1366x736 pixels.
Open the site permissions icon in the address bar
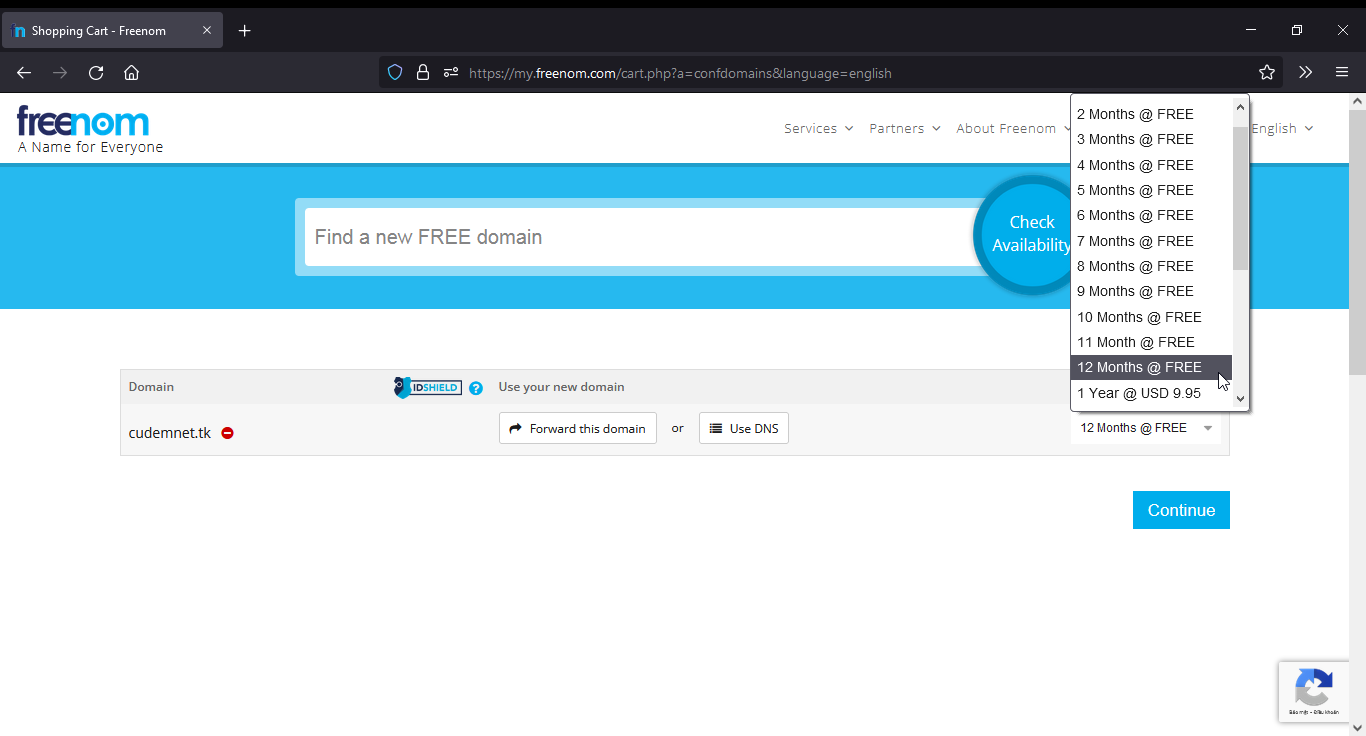[x=451, y=72]
